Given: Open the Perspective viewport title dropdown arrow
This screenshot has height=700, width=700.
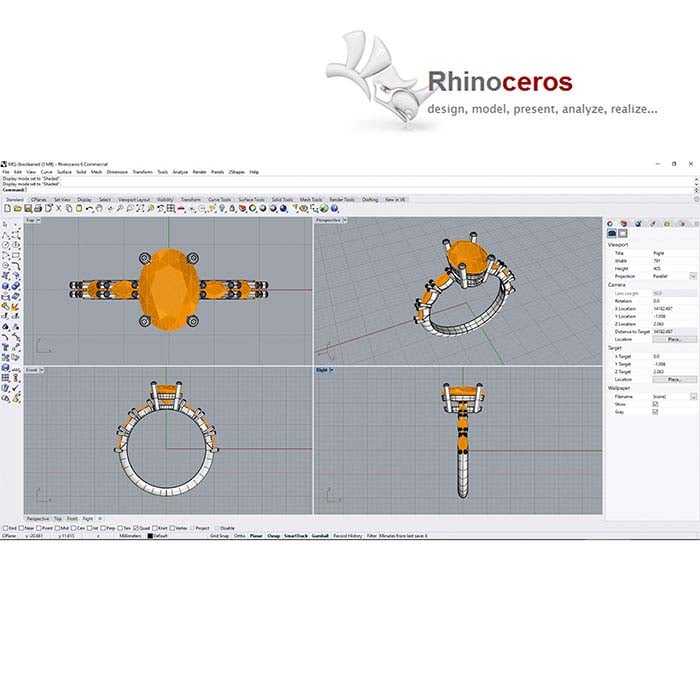Looking at the screenshot, I should (345, 220).
